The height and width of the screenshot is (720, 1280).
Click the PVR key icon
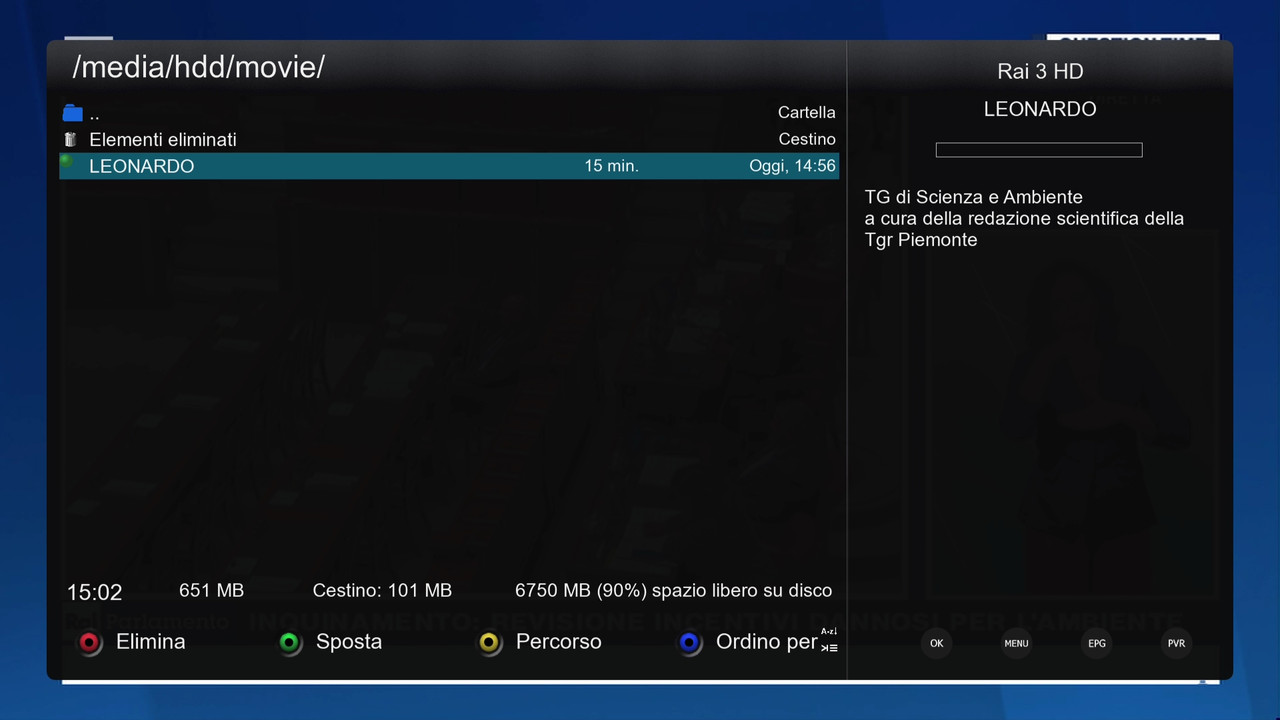1176,643
